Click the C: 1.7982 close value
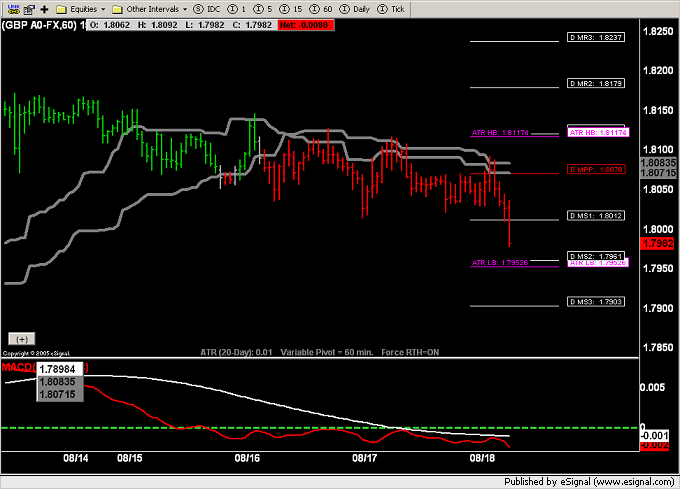The width and height of the screenshot is (680, 489). coord(252,25)
